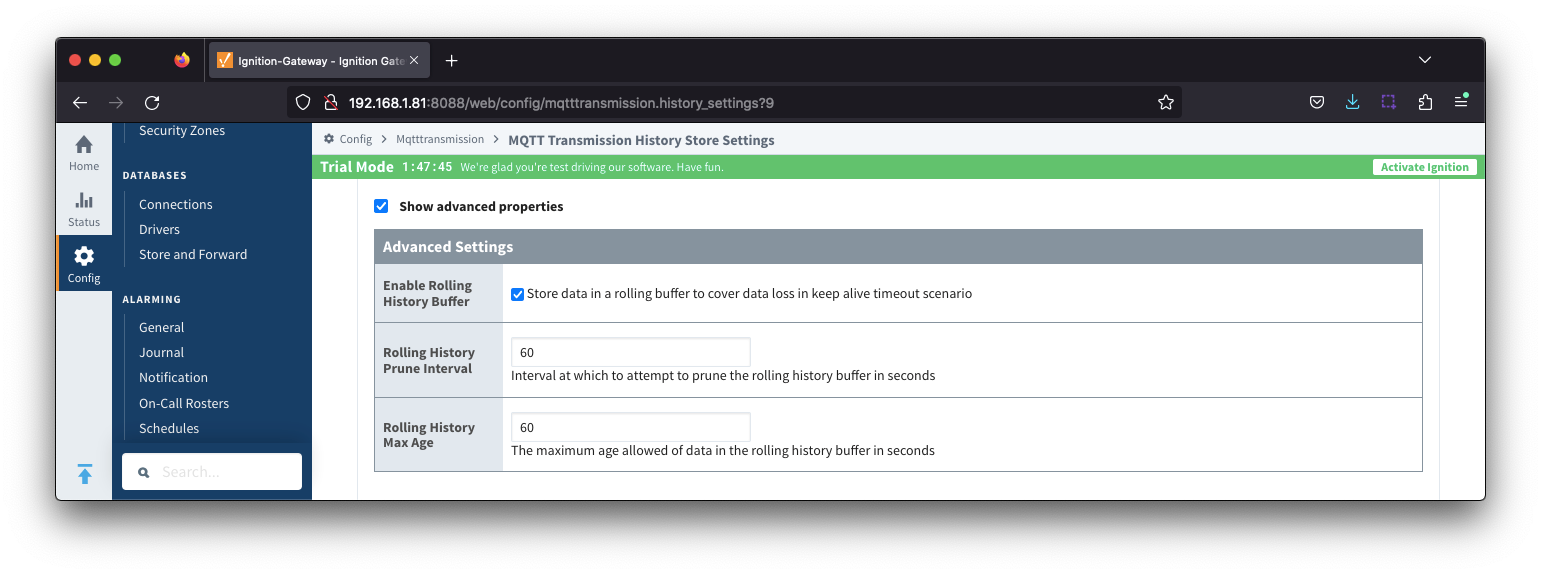Expand the list all tabs chevron
The width and height of the screenshot is (1541, 574).
click(x=1425, y=60)
